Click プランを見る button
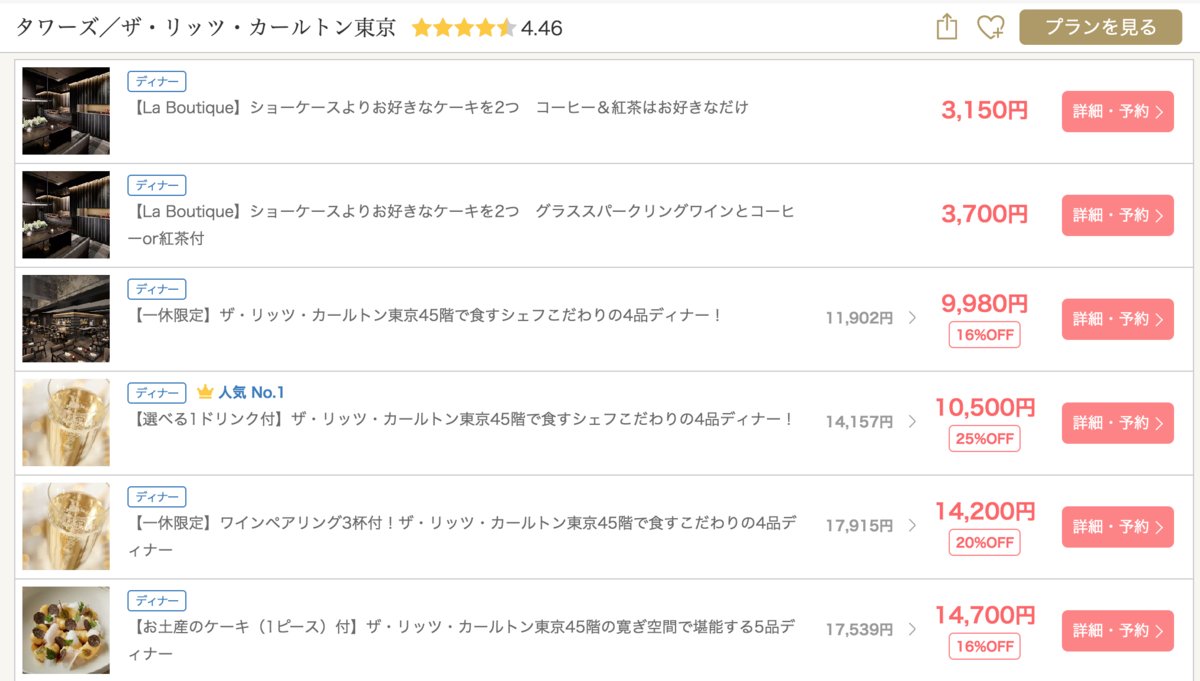1200x681 pixels. (x=1100, y=27)
